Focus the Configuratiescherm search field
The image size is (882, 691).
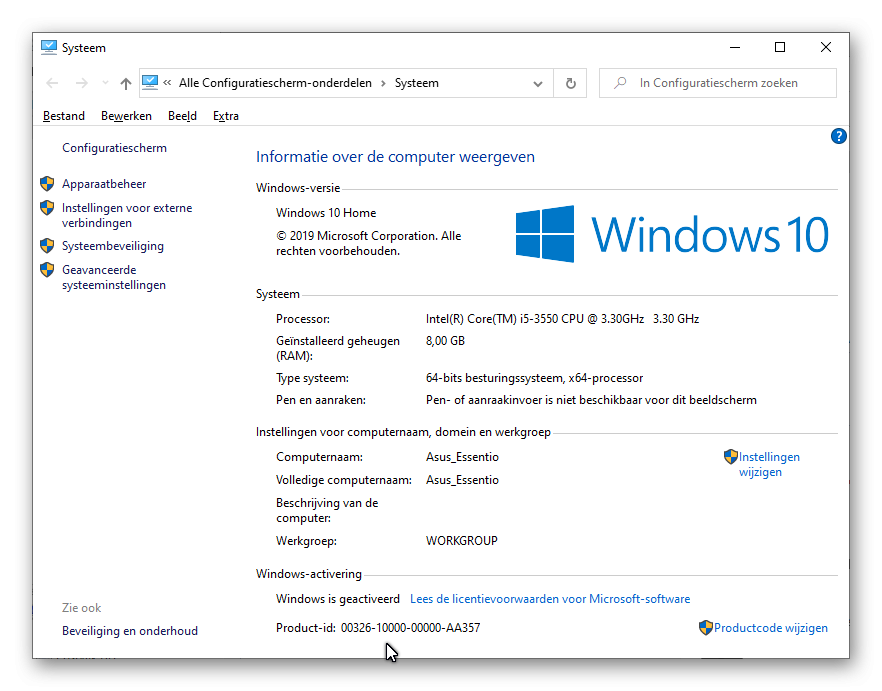[x=718, y=83]
